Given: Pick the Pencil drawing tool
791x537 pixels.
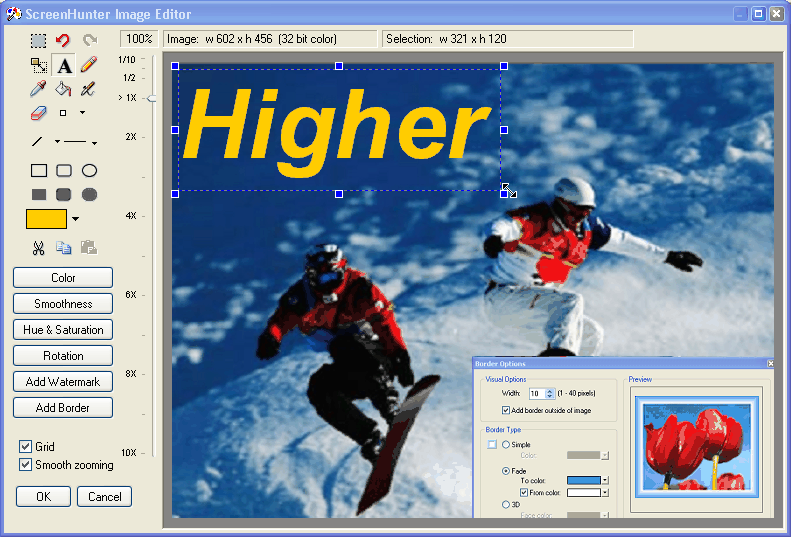Looking at the screenshot, I should [x=89, y=65].
